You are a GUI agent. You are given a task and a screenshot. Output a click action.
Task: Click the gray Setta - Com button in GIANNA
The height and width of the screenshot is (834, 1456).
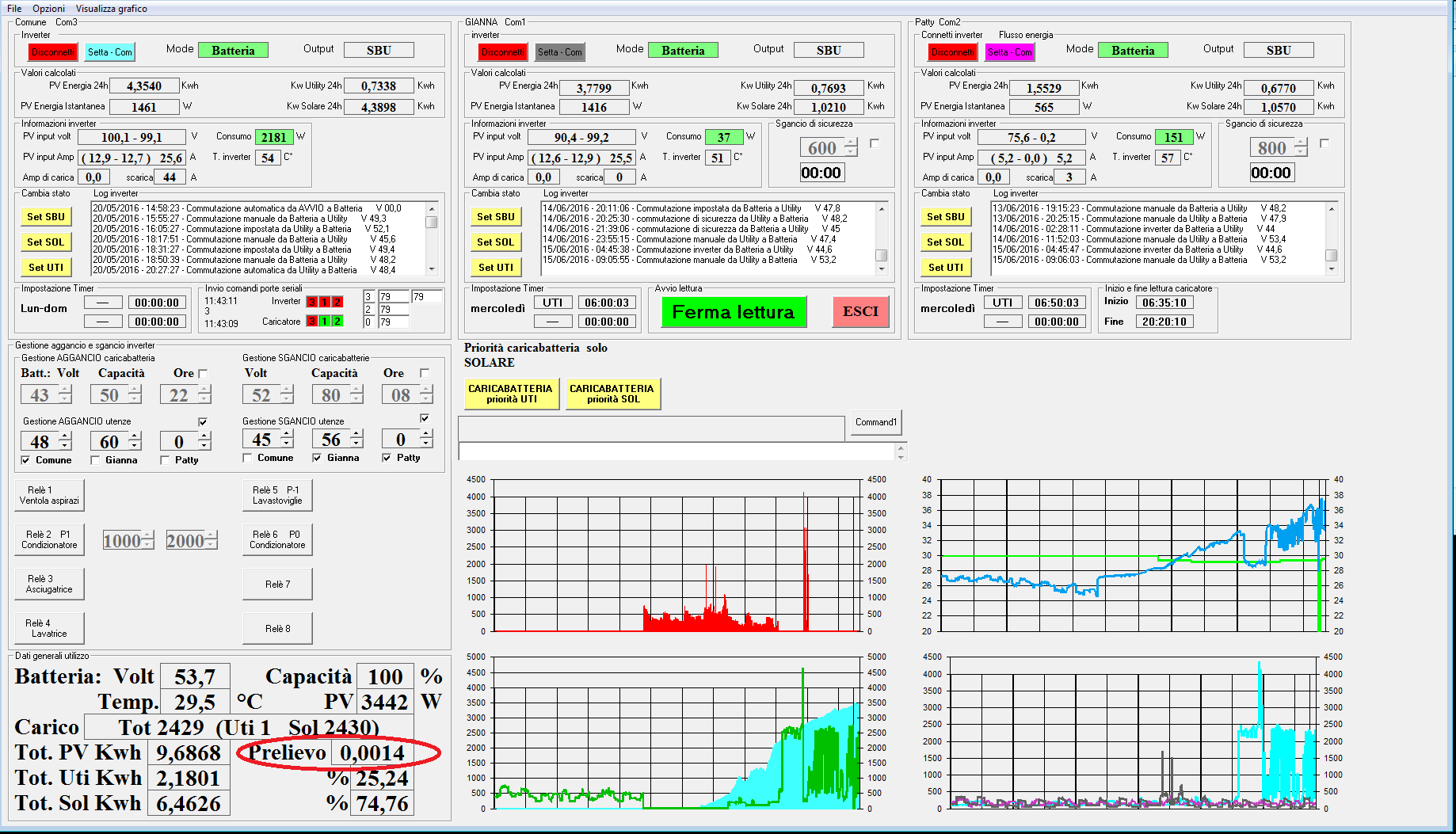point(560,52)
